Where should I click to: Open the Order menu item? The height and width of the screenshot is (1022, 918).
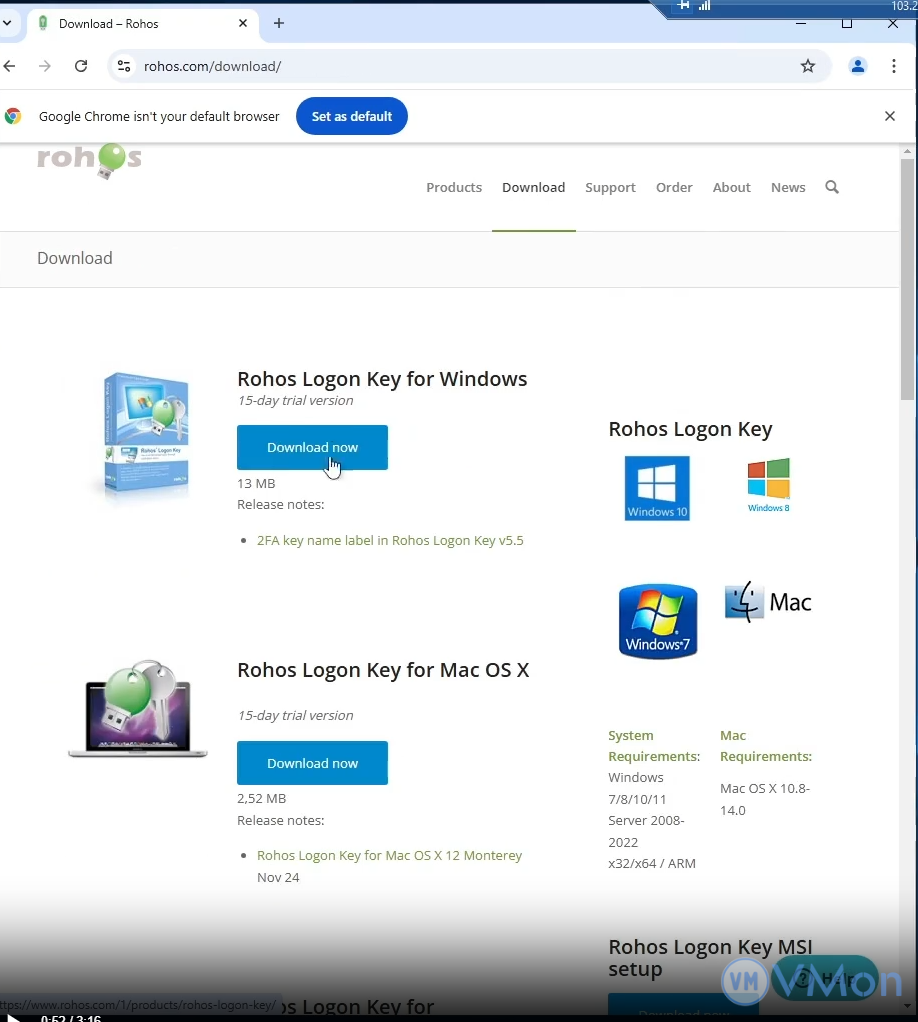coord(674,188)
